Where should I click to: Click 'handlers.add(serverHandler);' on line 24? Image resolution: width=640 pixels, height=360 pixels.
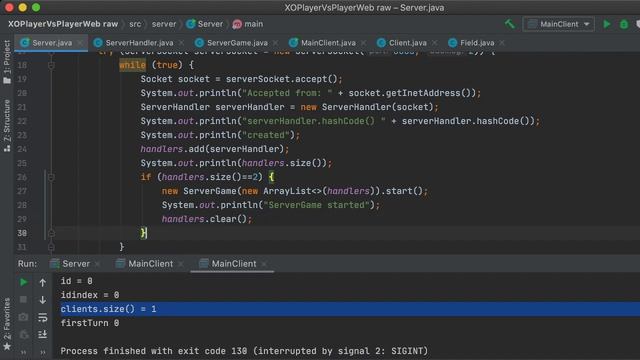[x=215, y=149]
